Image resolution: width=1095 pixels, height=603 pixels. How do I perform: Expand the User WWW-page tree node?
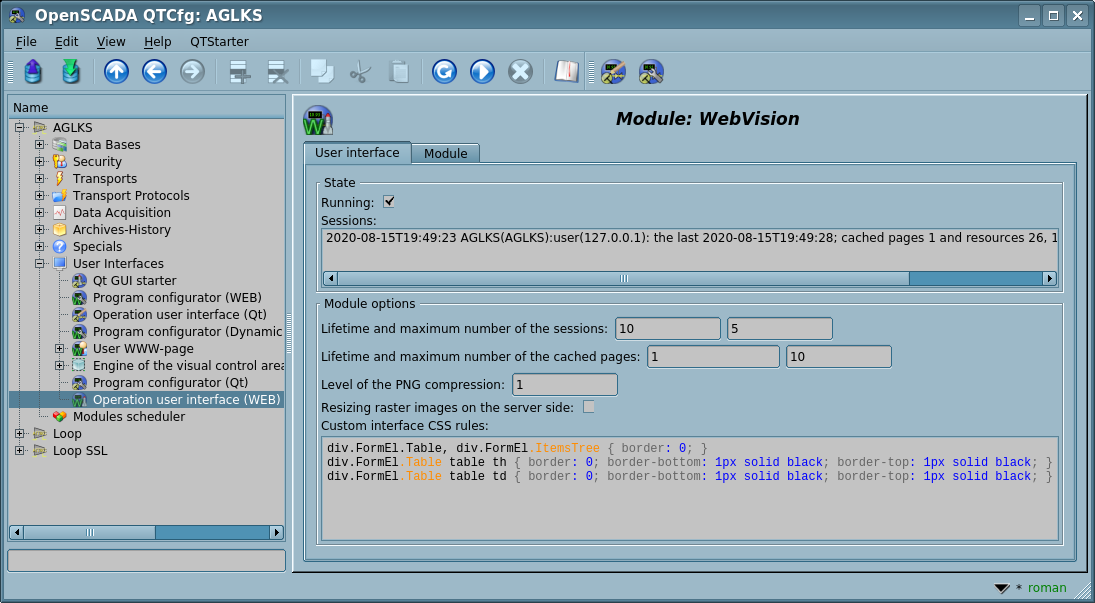(60, 349)
